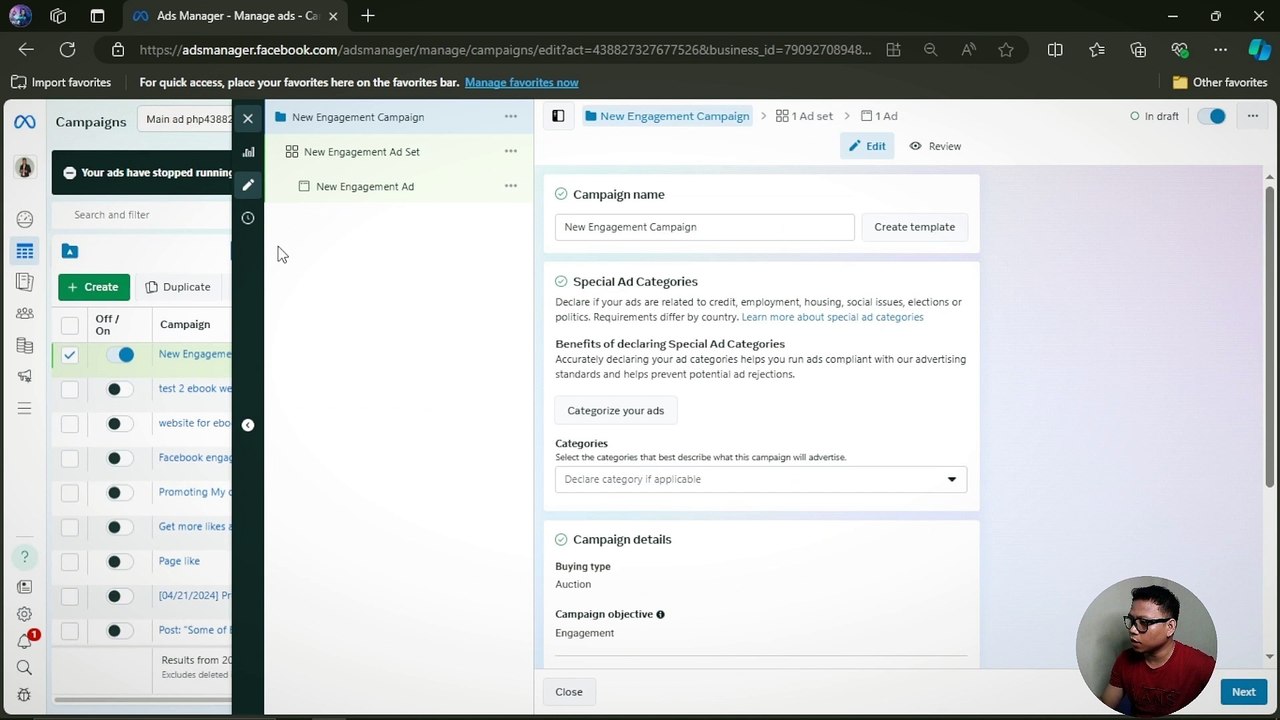The image size is (1280, 720).
Task: Toggle on the test 2 ebook campaign
Action: [120, 389]
